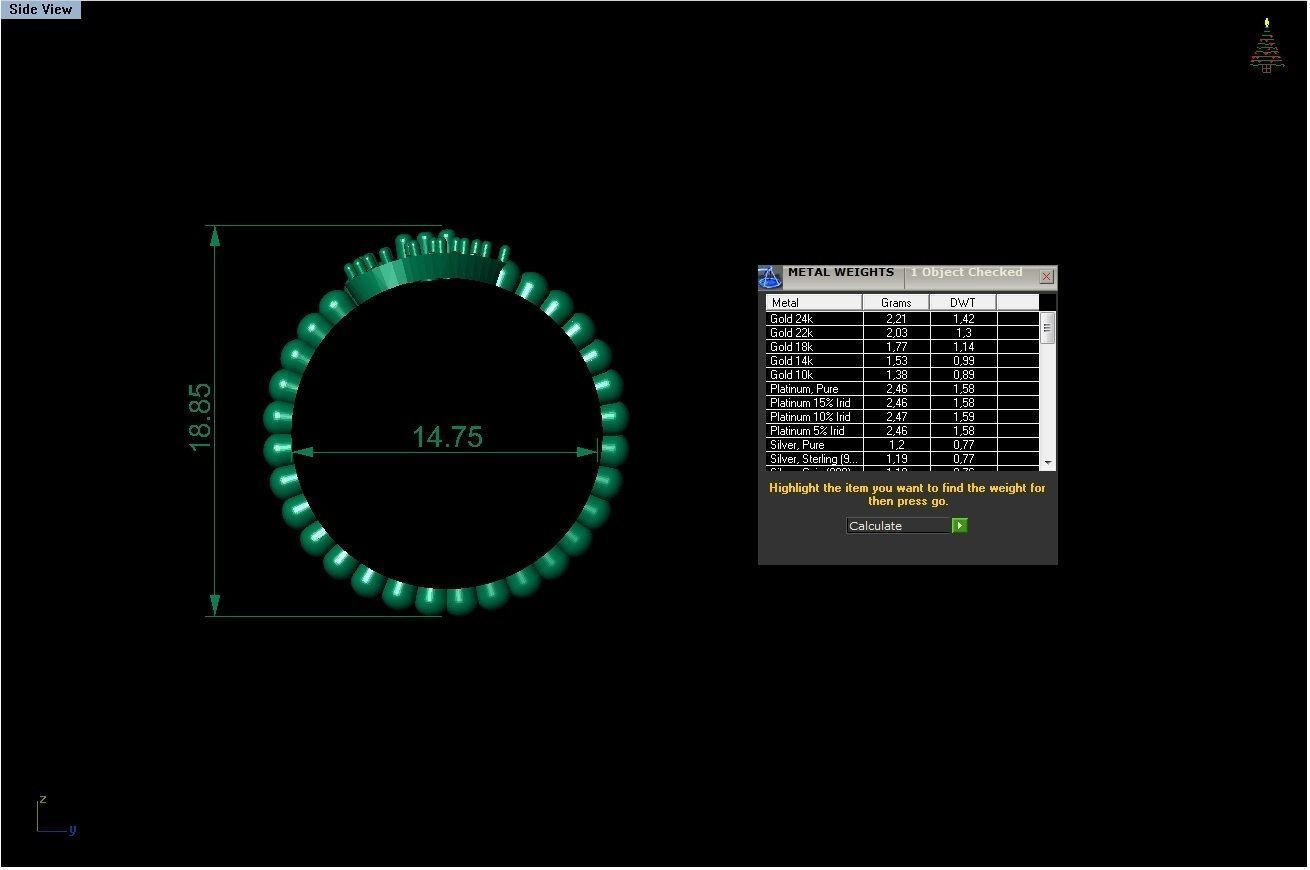Viewport: 1310px width, 870px height.
Task: Click the 1,2 grams value
Action: click(896, 445)
